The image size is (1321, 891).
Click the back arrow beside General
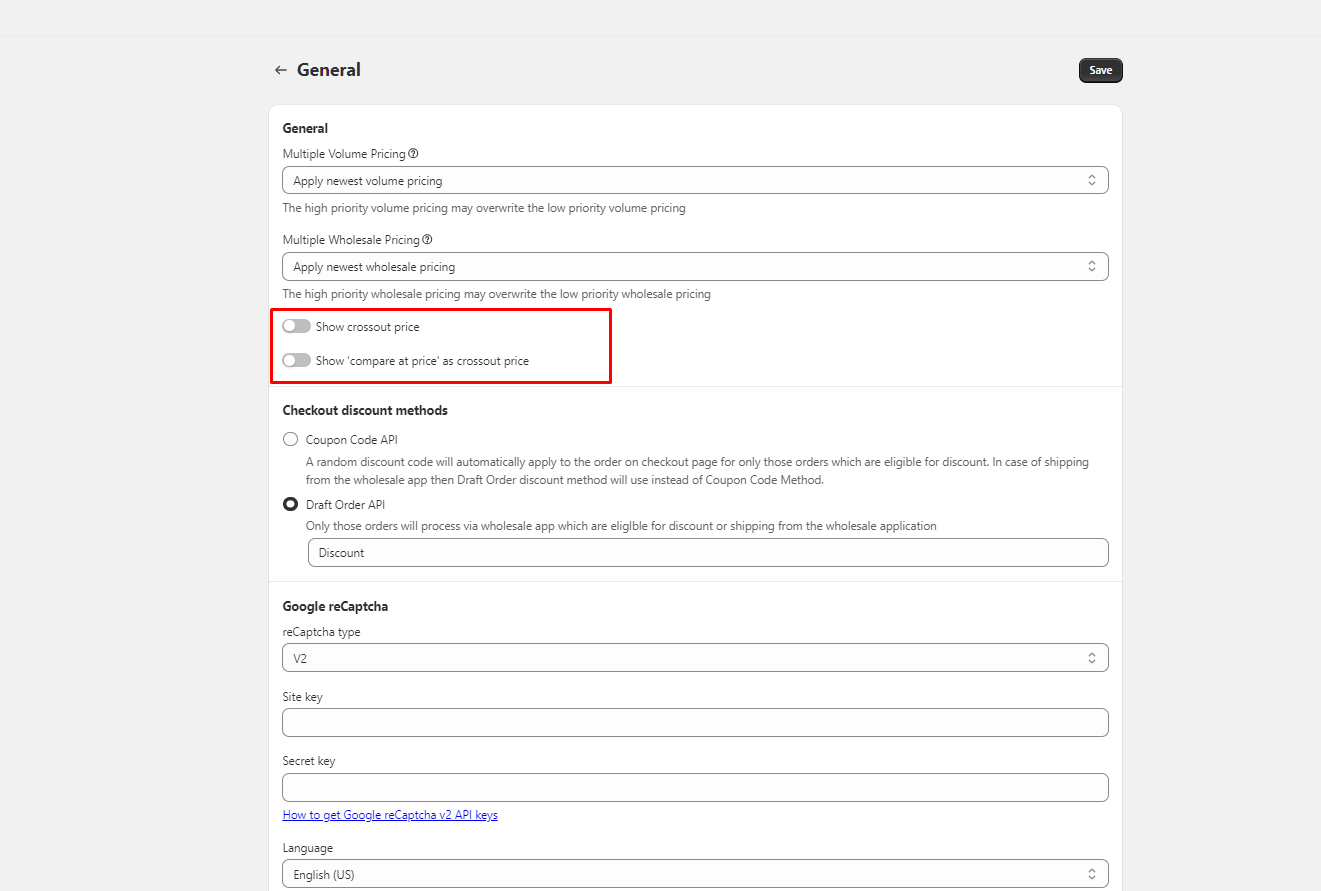pyautogui.click(x=280, y=70)
